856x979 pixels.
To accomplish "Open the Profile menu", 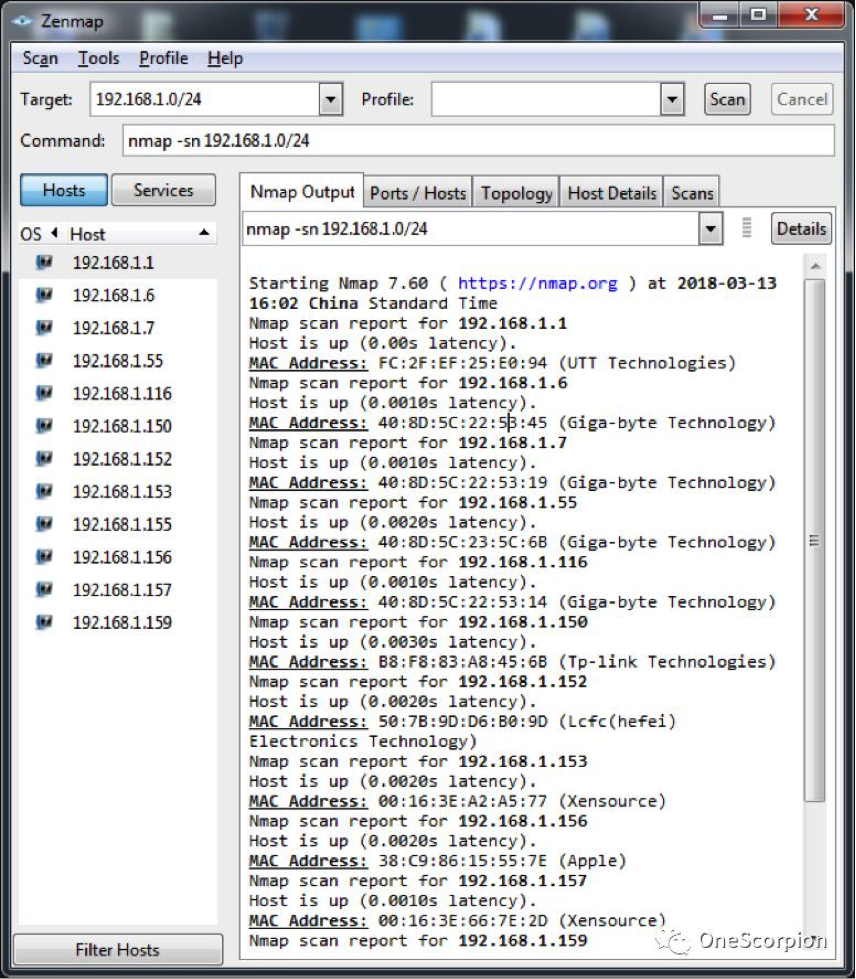I will 164,59.
